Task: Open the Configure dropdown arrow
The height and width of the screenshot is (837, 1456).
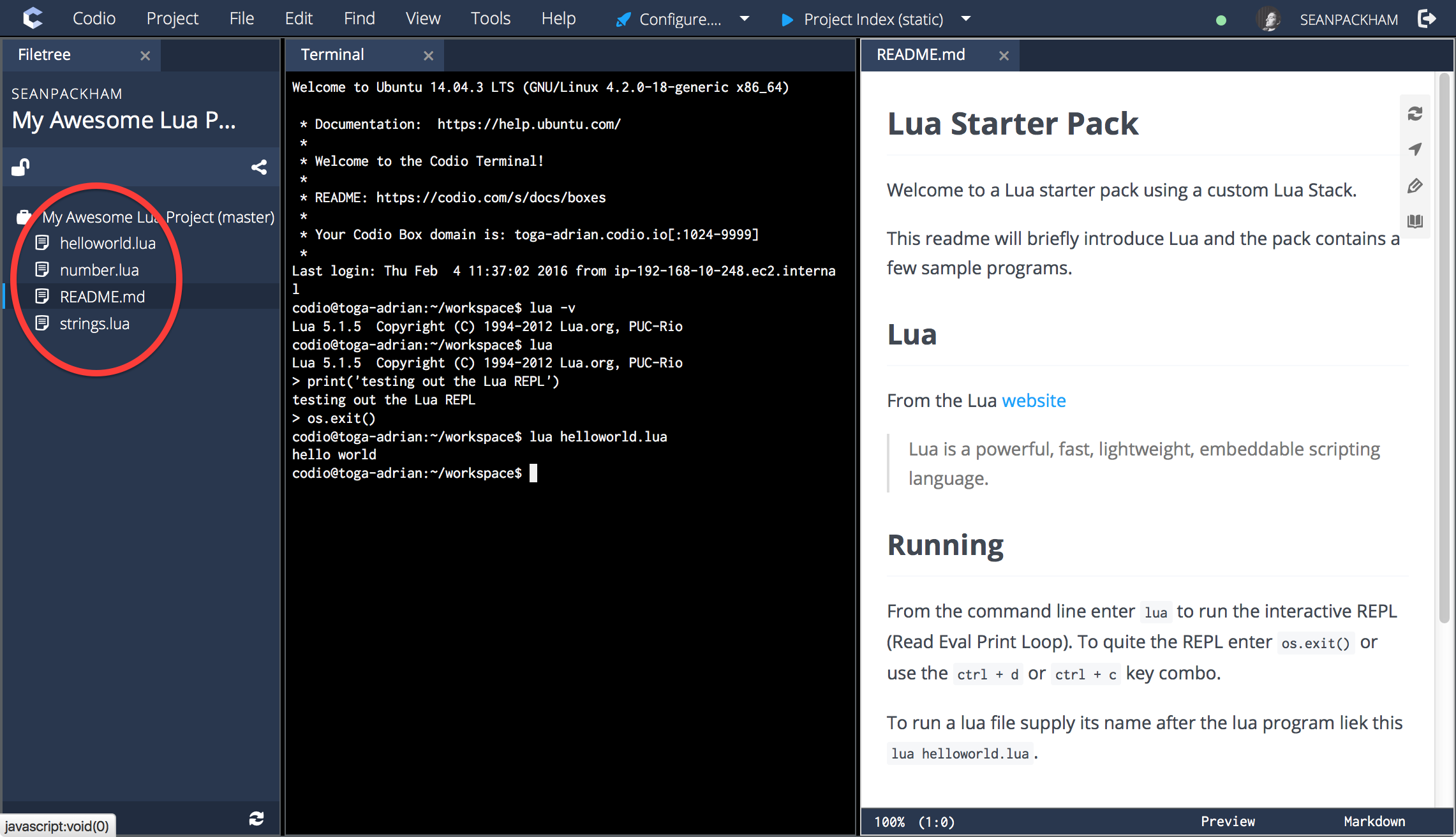Action: pyautogui.click(x=745, y=19)
